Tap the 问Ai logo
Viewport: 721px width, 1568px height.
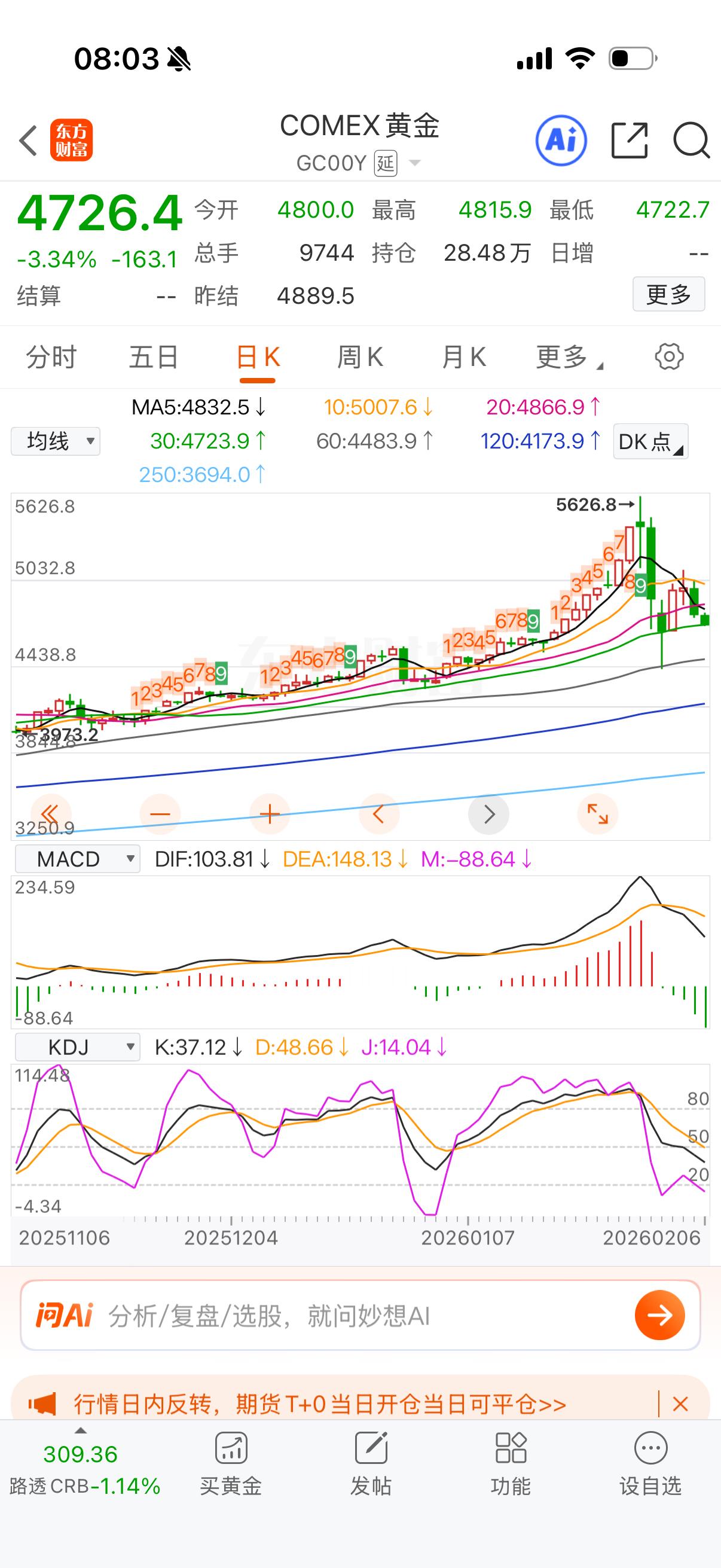tap(64, 1316)
